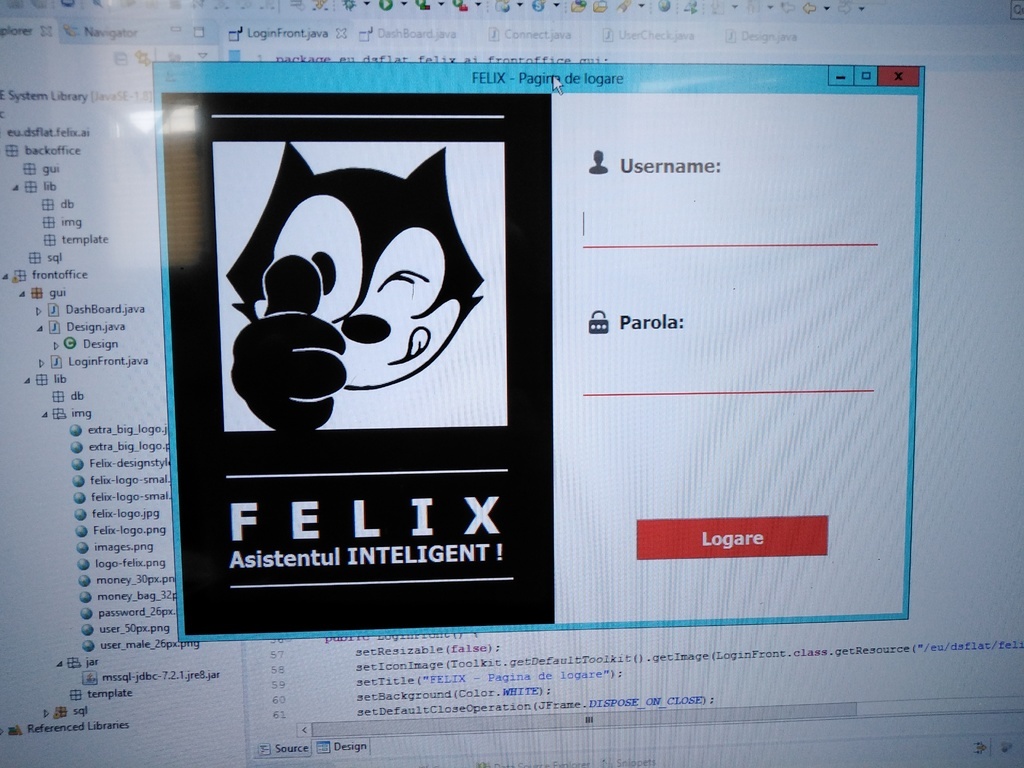Expand LoginFront.java in Package Explorer
Viewport: 1024px width, 768px height.
coord(42,362)
